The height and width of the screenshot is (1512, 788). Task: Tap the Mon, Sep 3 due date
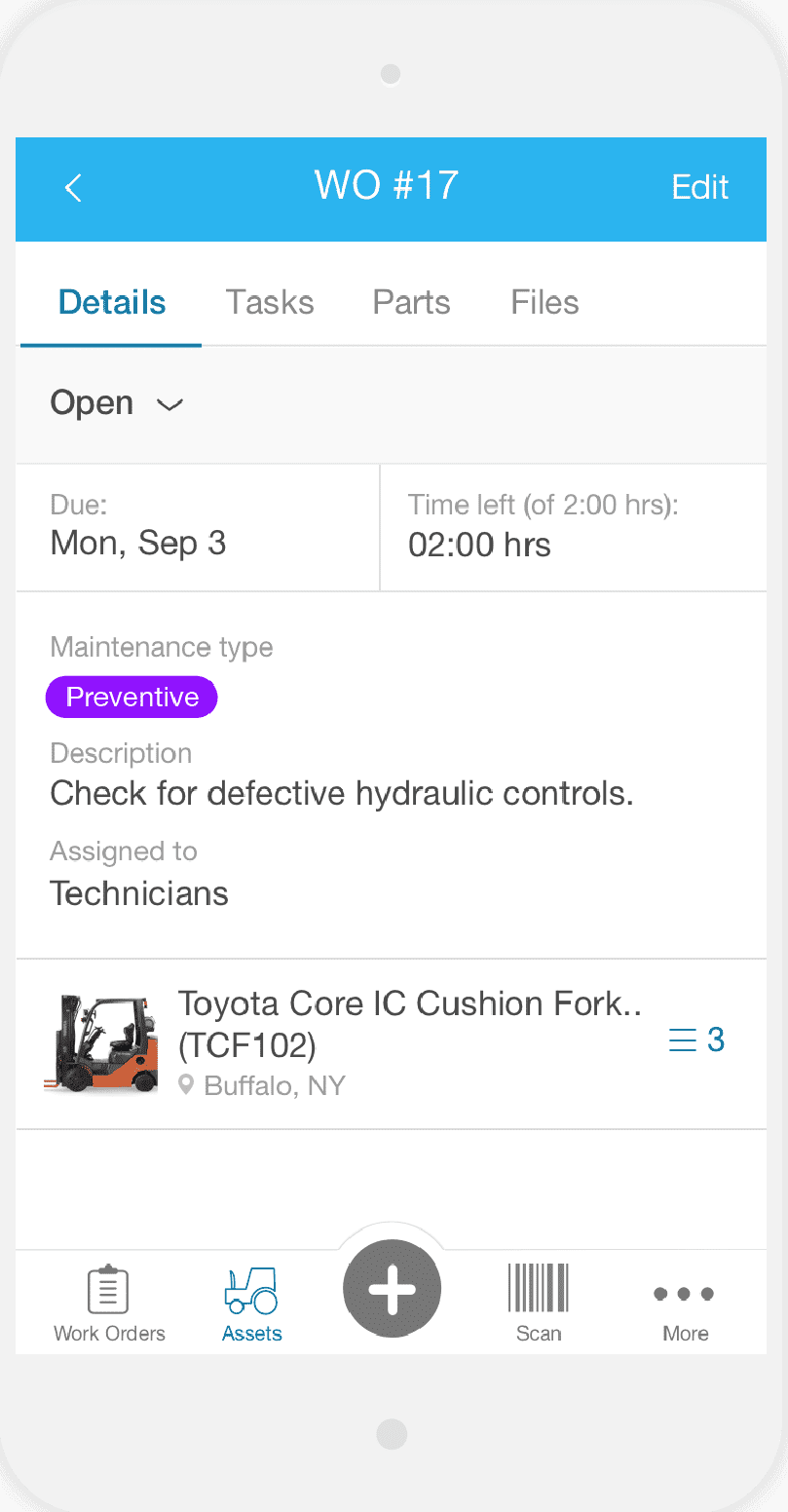tap(138, 544)
